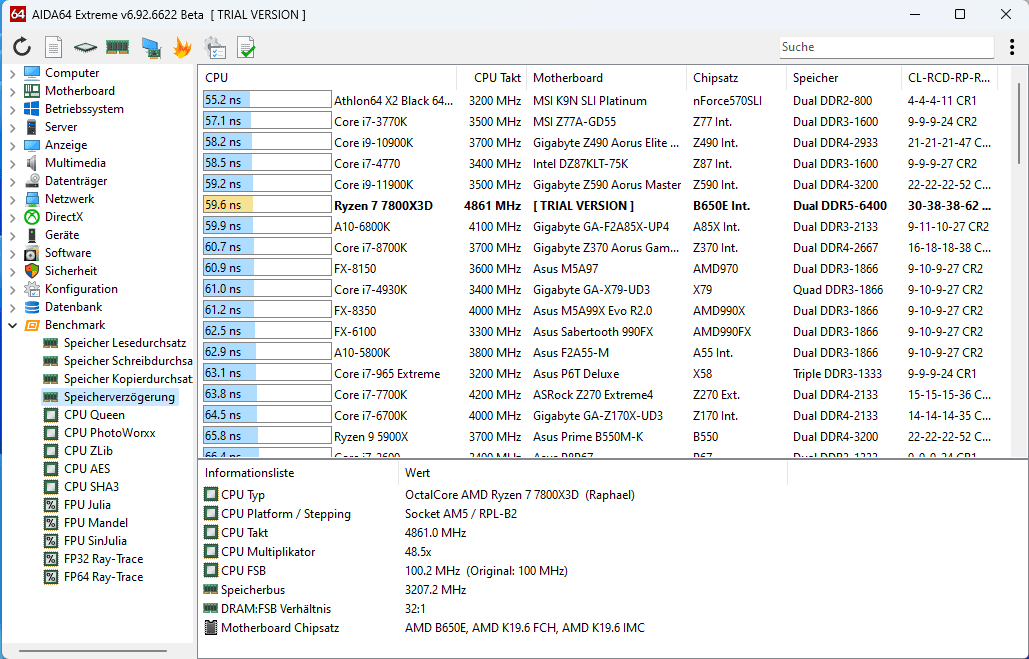The height and width of the screenshot is (659, 1029).
Task: Select the Netzwerk icon in tree
Action: (x=32, y=199)
